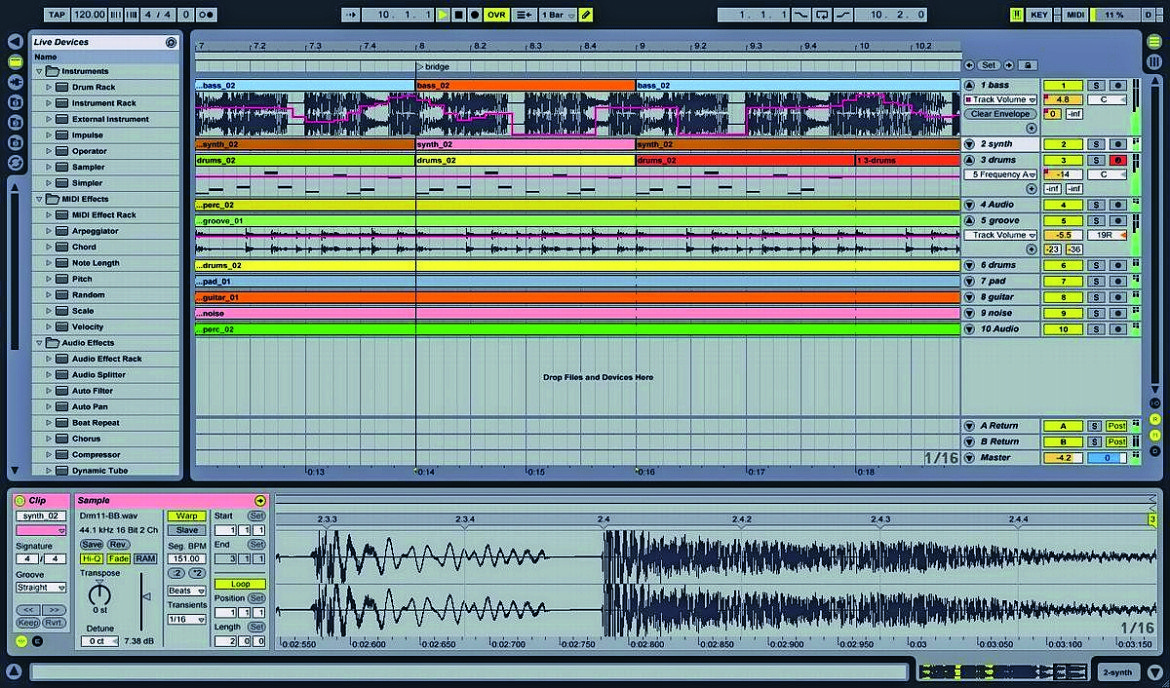
Task: Click the Master volume value -4.2
Action: coord(1063,458)
